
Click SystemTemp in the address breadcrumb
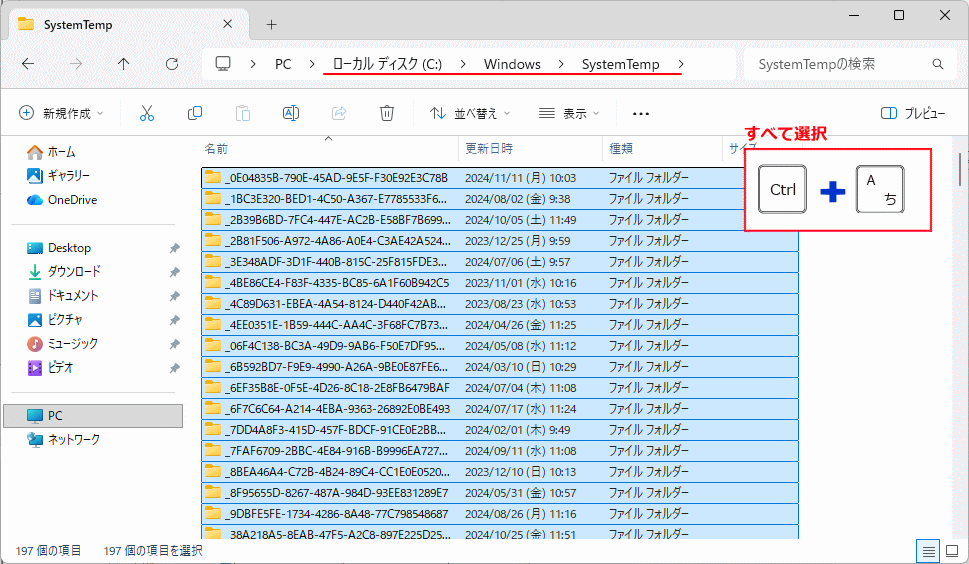click(620, 64)
